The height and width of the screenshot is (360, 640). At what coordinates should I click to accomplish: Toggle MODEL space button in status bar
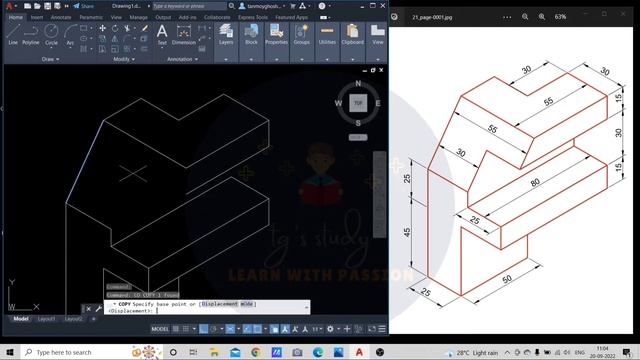[x=160, y=329]
